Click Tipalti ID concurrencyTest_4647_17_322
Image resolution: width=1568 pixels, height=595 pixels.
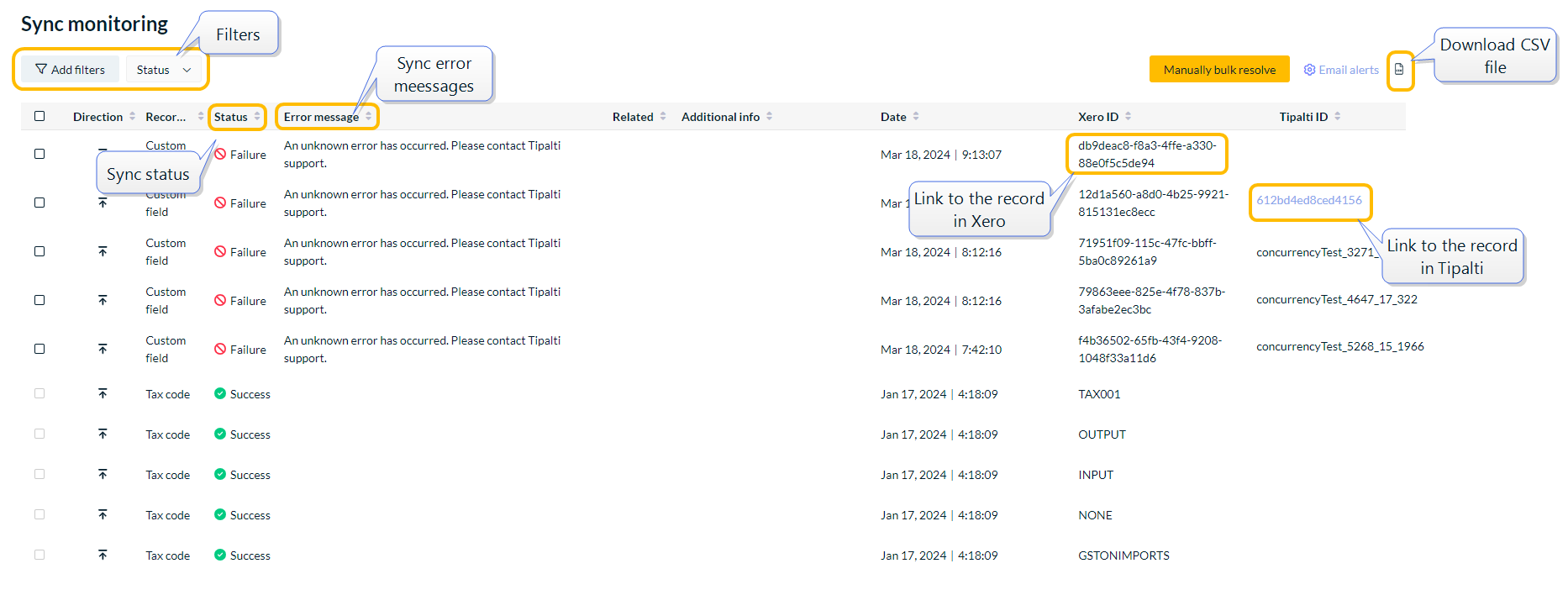point(1337,299)
